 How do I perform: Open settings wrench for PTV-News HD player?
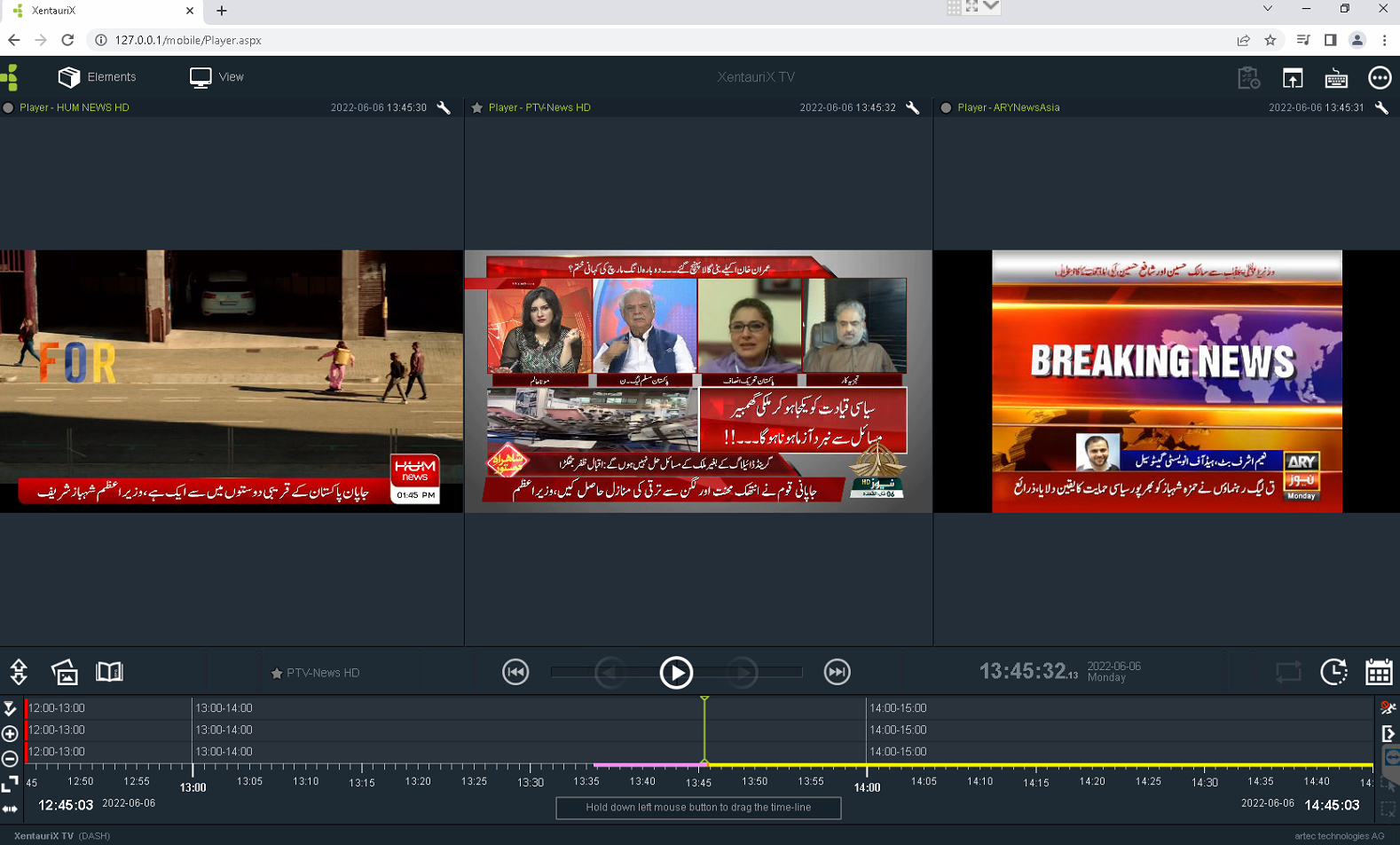913,107
